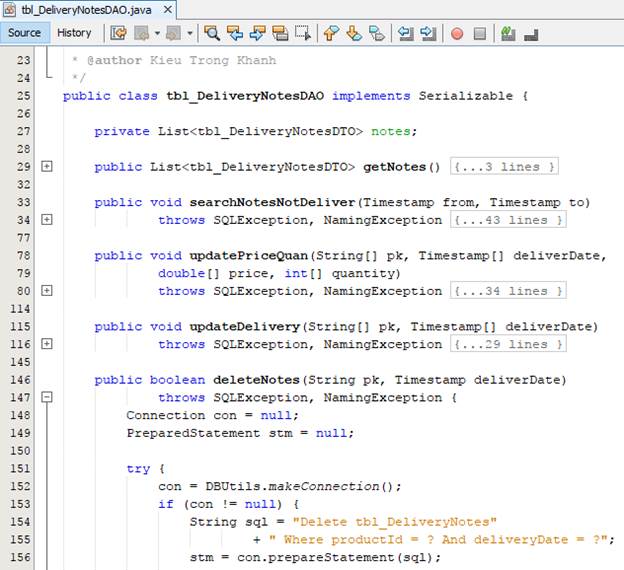Viewport: 624px width, 570px height.
Task: Click the folded {...43 lines} placeholder
Action: pyautogui.click(x=508, y=220)
